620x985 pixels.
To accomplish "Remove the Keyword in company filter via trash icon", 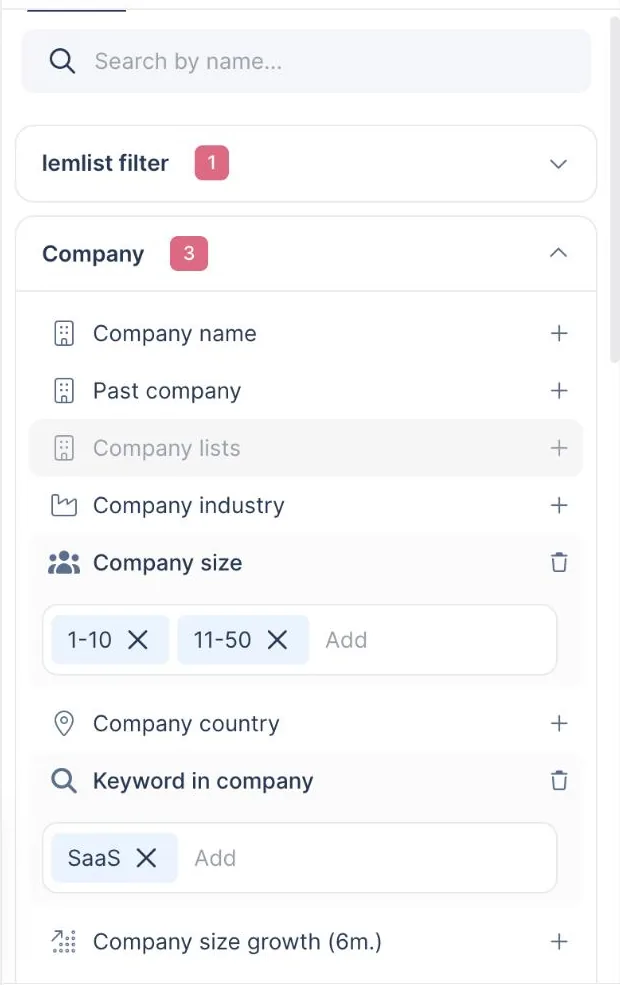I will pyautogui.click(x=558, y=780).
